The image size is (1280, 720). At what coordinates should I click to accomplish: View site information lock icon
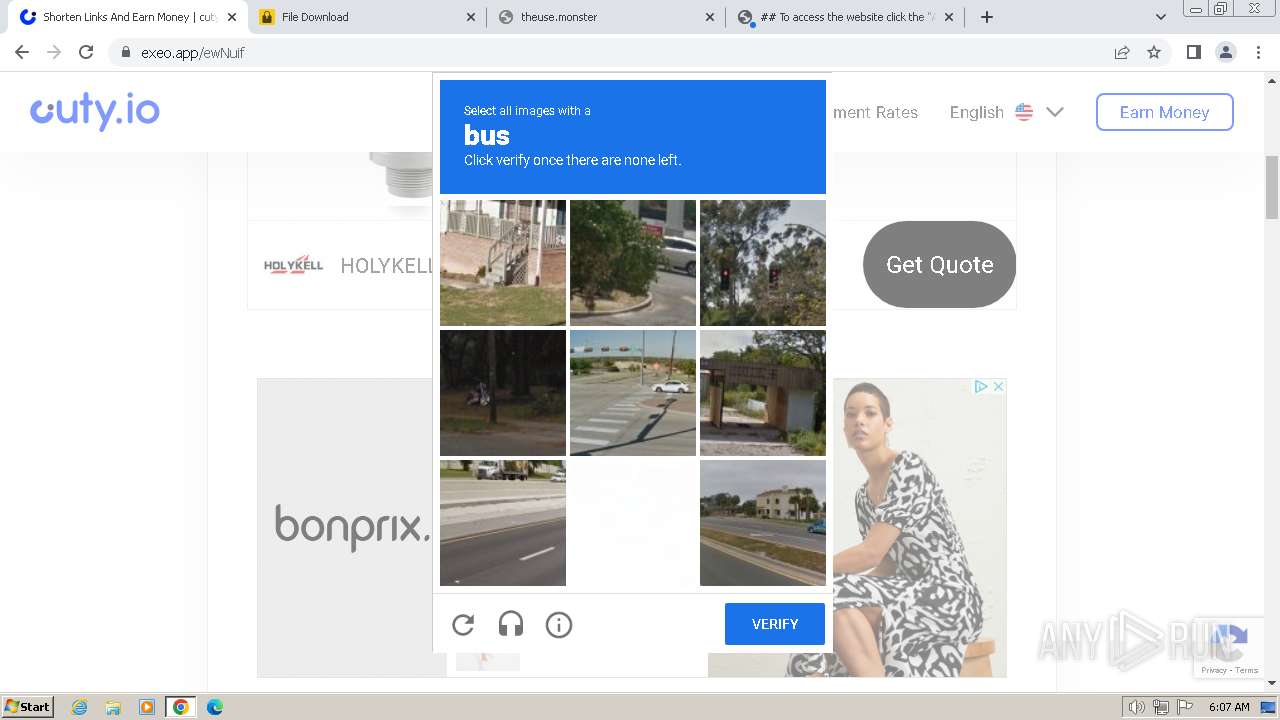tap(125, 53)
